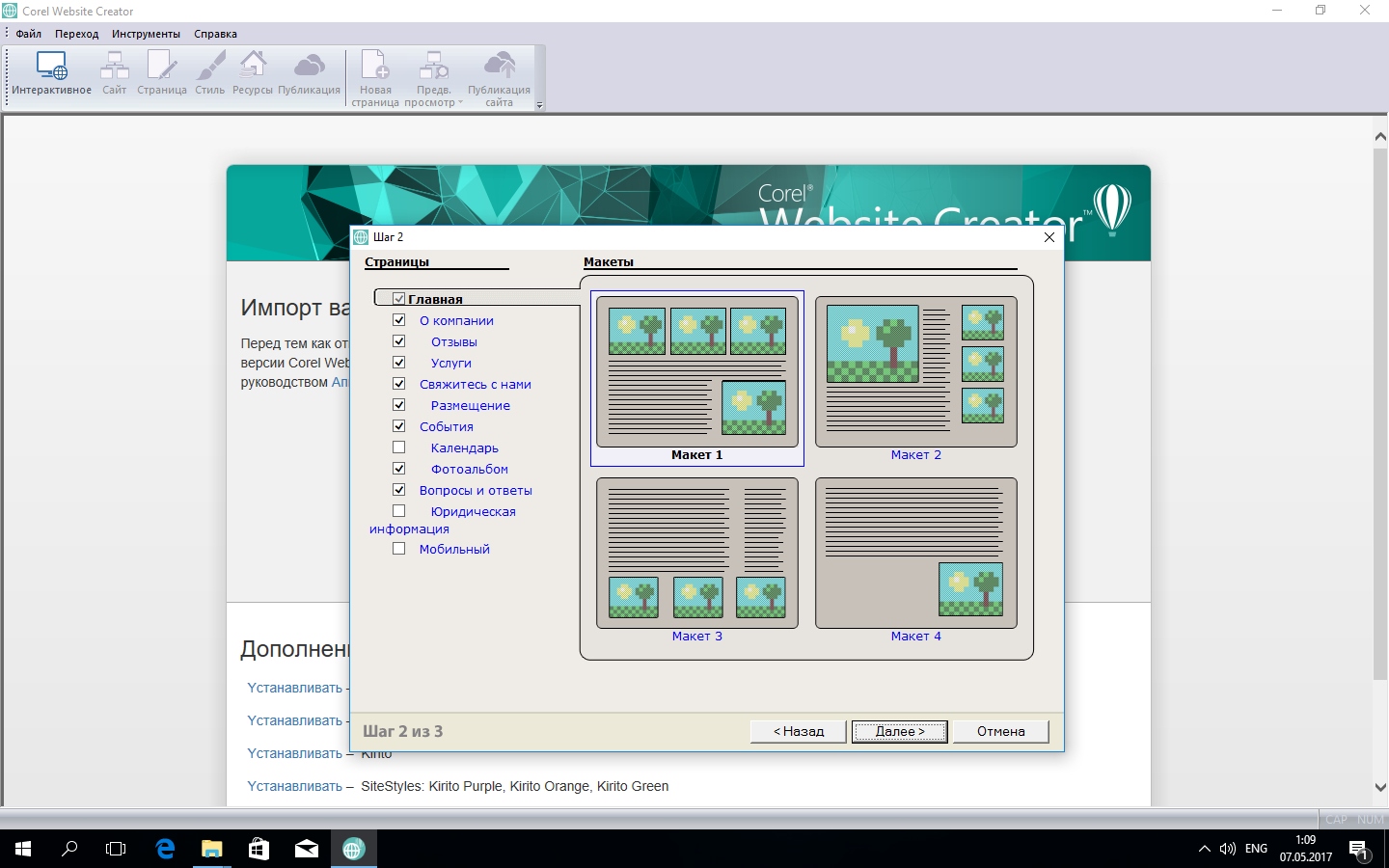This screenshot has width=1389, height=868.
Task: Select the Стиль brush icon
Action: pos(210,73)
